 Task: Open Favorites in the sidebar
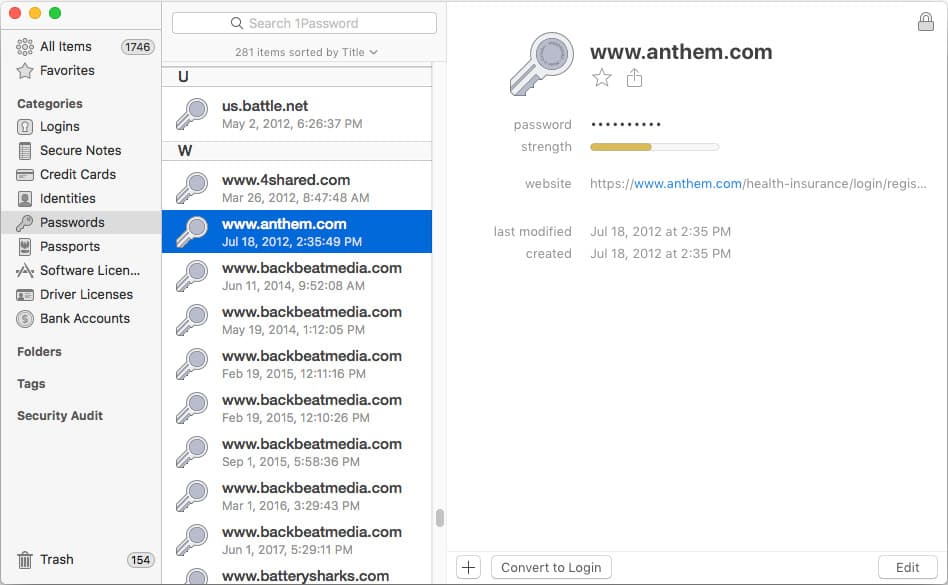coord(66,70)
